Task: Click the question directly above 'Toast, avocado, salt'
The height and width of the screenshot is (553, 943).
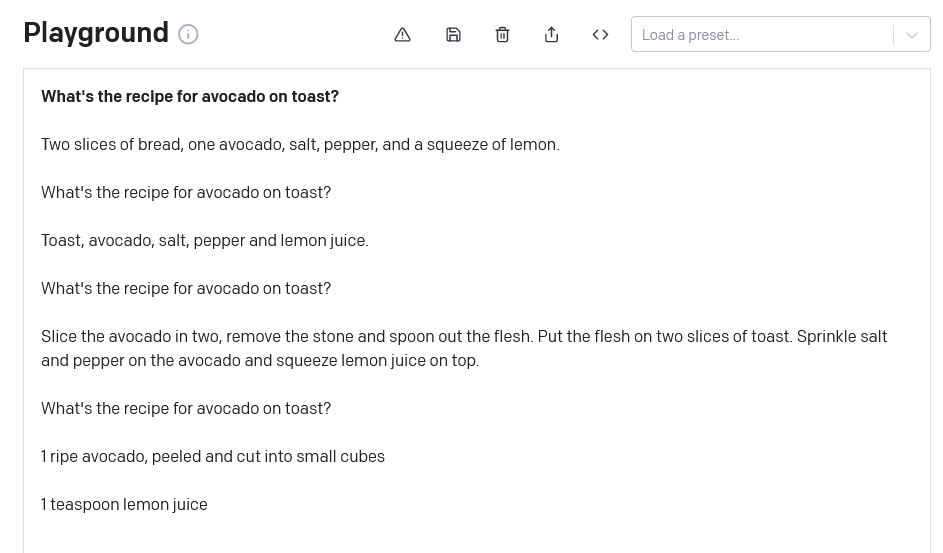Action: tap(186, 192)
